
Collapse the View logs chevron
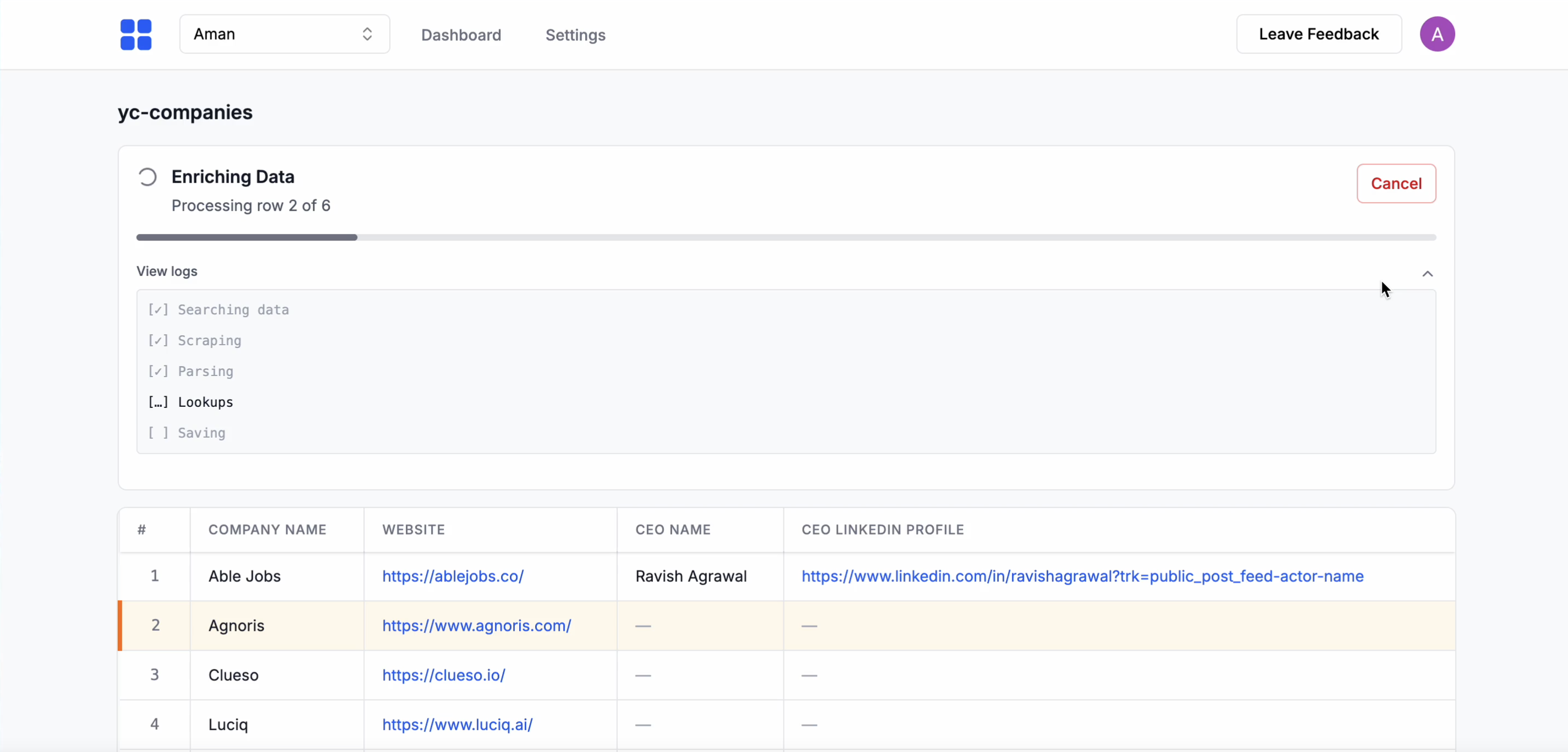pos(1427,274)
